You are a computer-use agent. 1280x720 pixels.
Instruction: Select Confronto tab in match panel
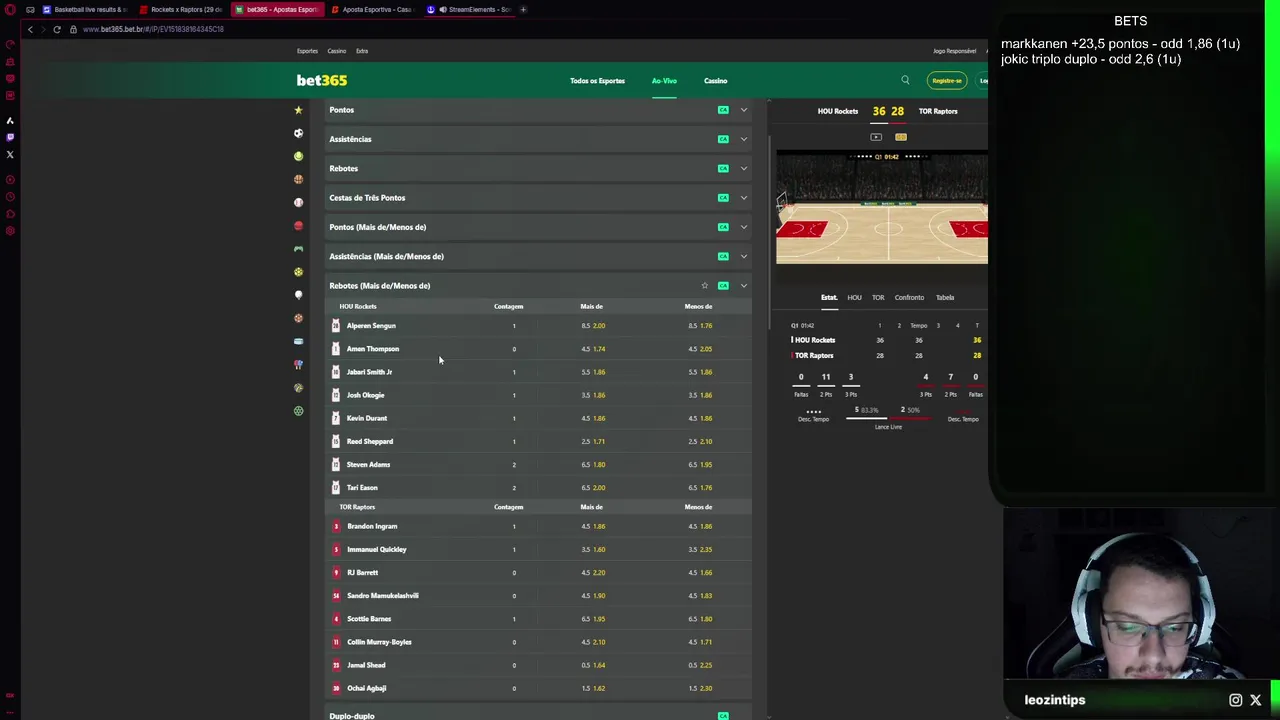[x=909, y=297]
